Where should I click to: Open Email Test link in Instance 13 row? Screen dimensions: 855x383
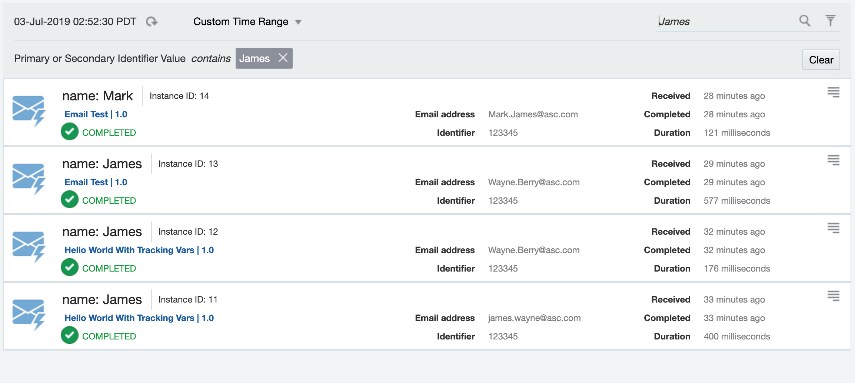click(96, 182)
